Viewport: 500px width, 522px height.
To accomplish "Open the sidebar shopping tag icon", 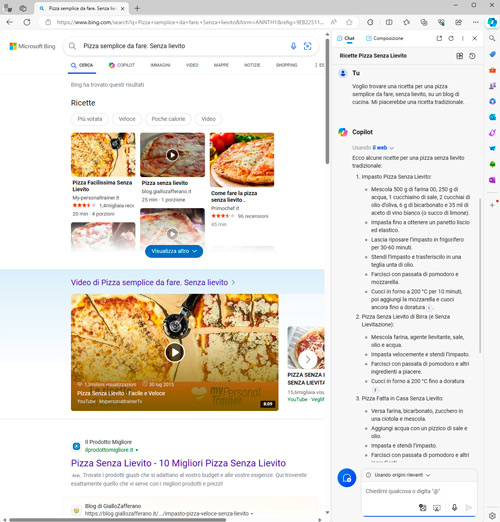I will (492, 54).
